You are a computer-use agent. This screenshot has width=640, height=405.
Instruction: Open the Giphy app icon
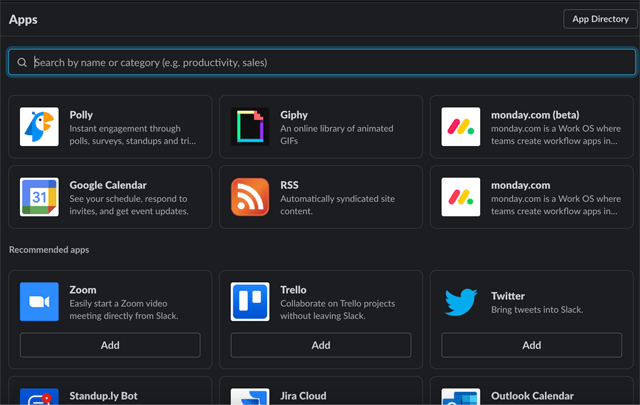[x=250, y=127]
